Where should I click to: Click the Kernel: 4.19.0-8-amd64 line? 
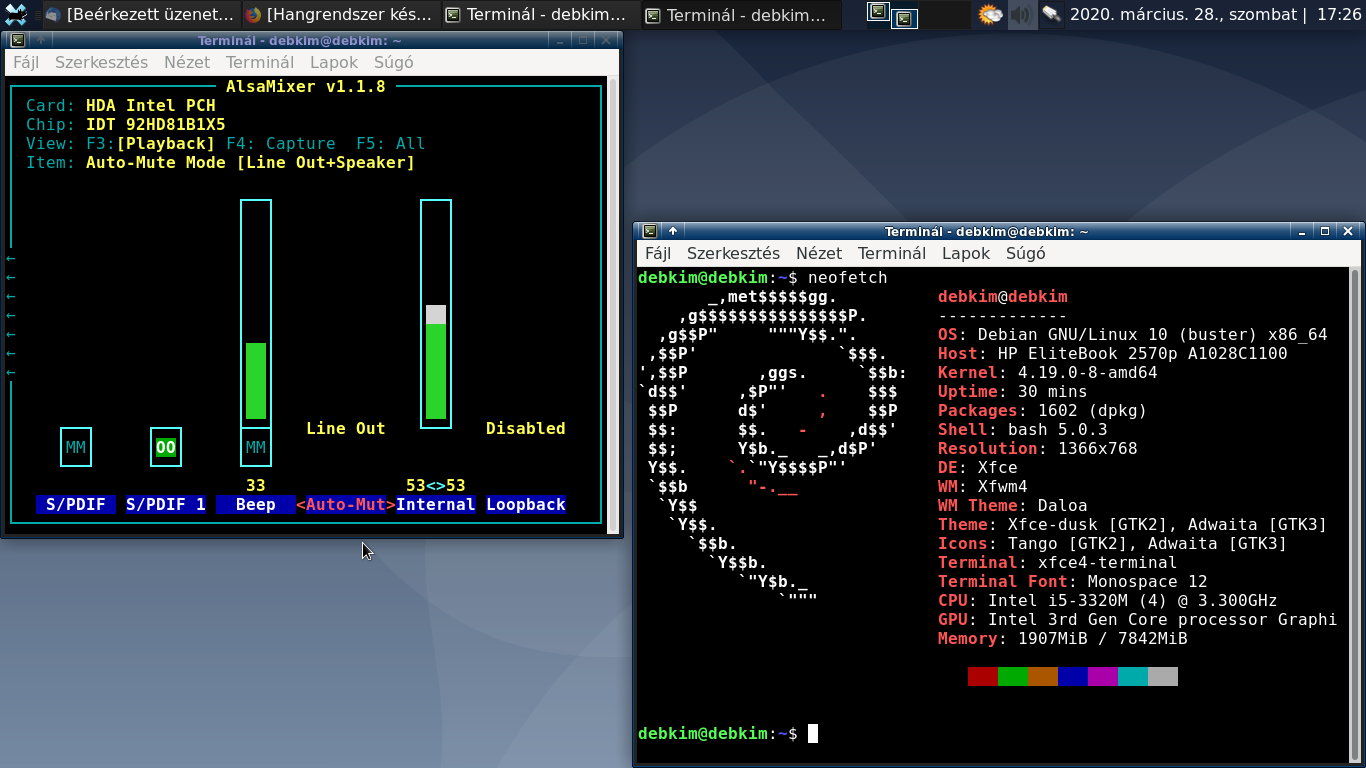point(1048,372)
